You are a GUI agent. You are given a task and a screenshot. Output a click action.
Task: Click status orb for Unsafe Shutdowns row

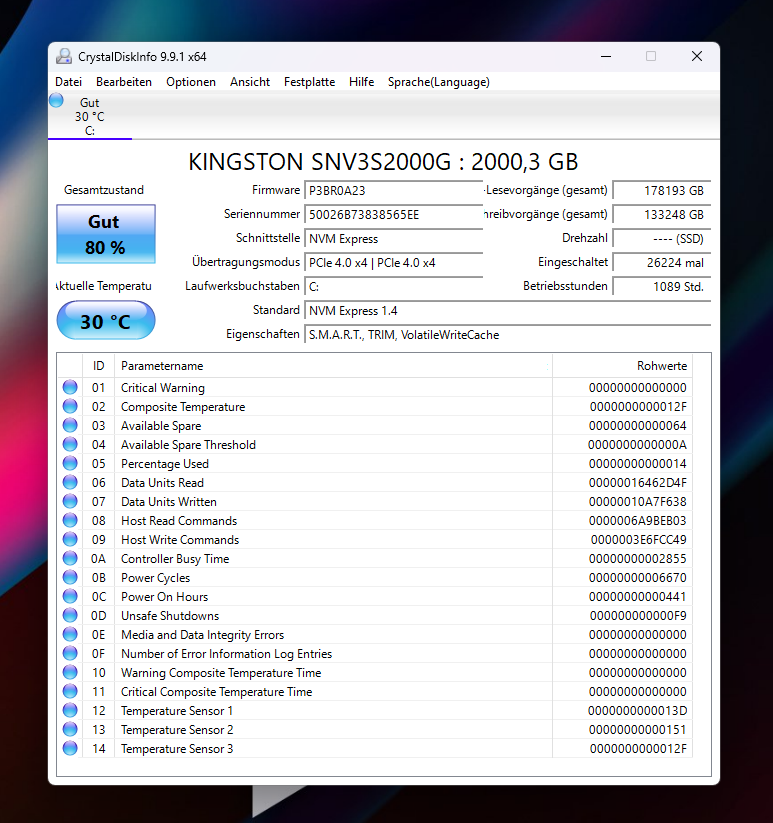(x=70, y=615)
